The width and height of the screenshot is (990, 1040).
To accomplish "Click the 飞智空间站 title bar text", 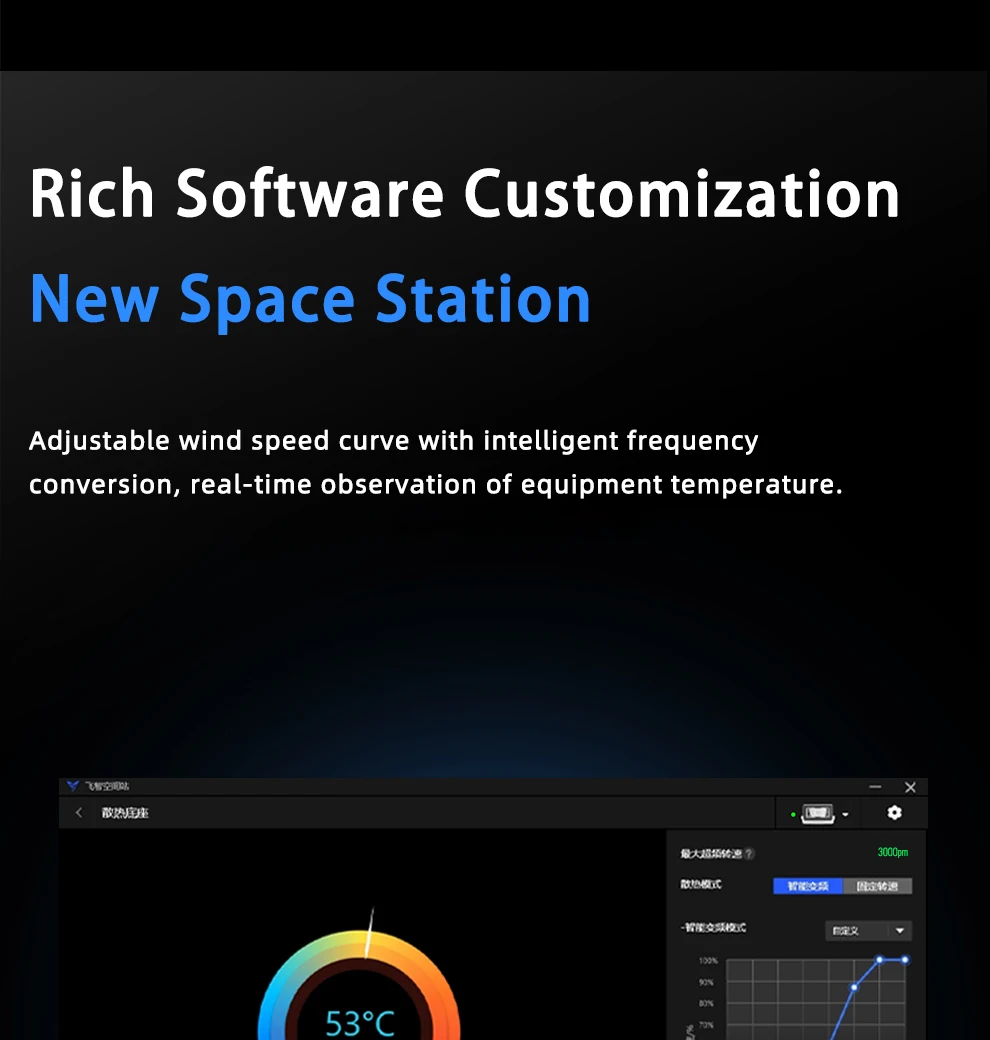I will [x=107, y=786].
